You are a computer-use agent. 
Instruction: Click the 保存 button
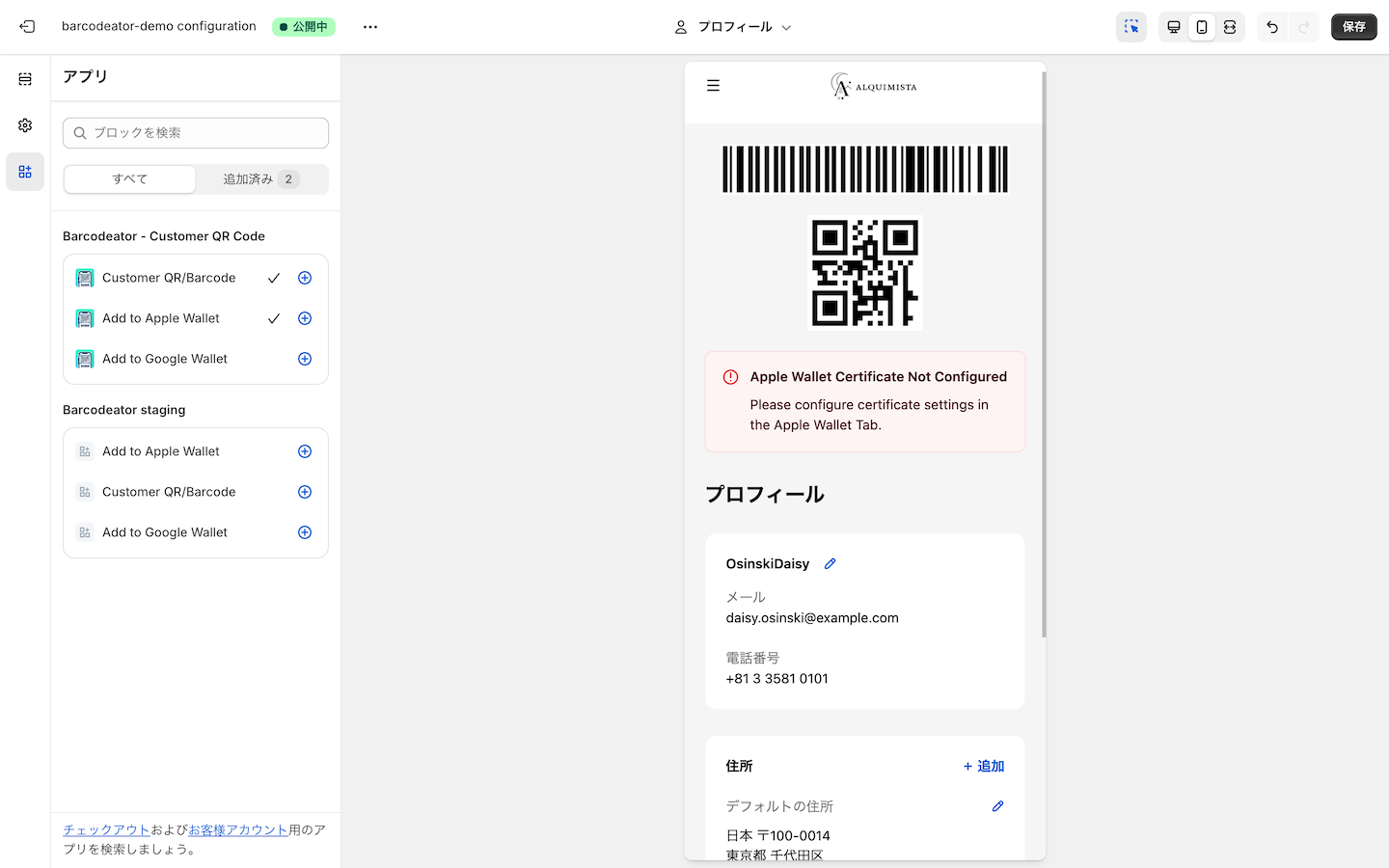click(1353, 27)
